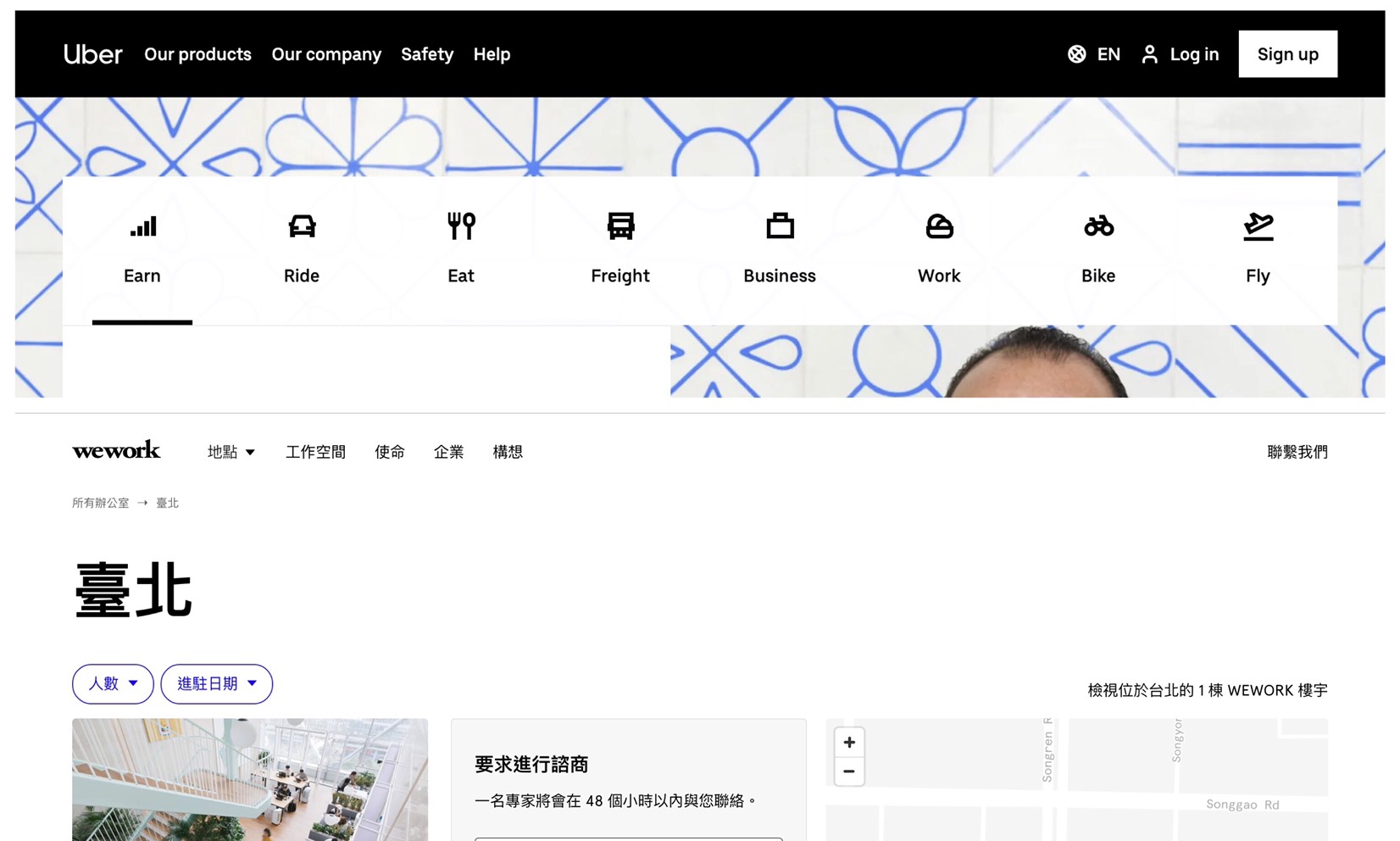Select the Bike icon

1098,226
